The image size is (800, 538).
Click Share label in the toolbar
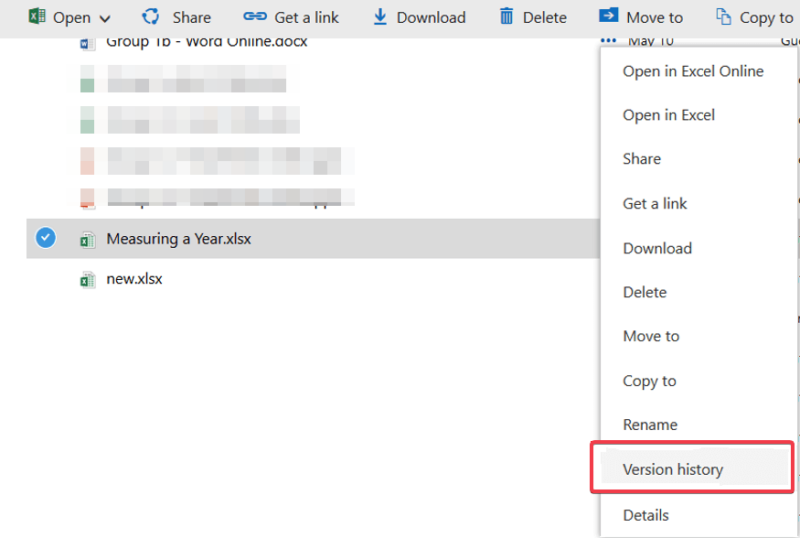(191, 18)
